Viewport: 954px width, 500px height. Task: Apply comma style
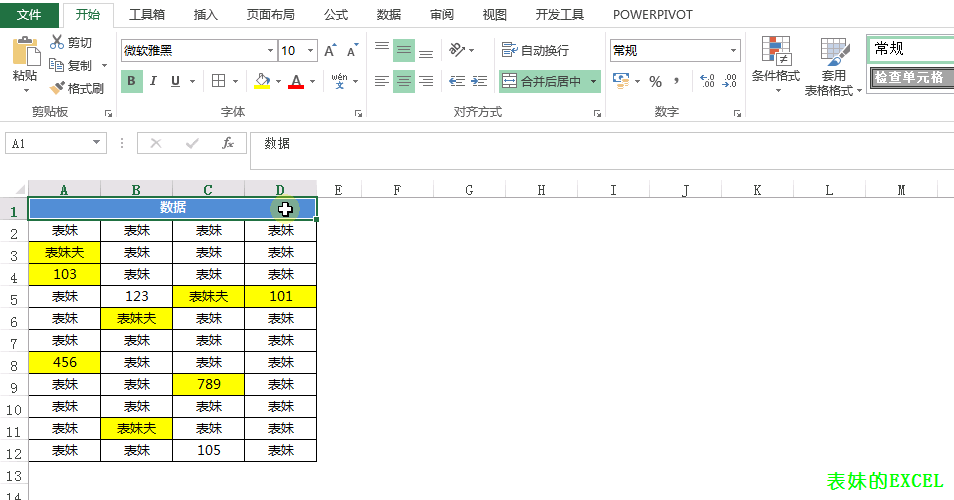click(x=676, y=81)
